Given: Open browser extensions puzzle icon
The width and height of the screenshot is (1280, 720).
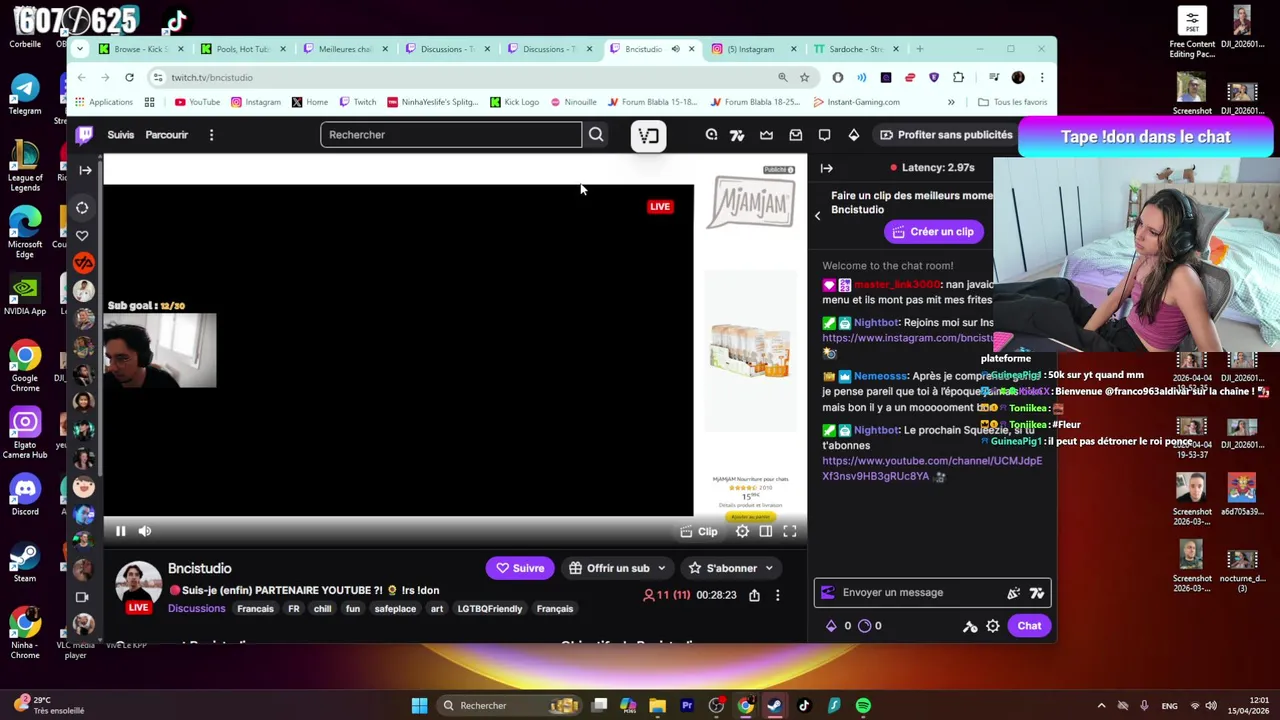Looking at the screenshot, I should 958,77.
